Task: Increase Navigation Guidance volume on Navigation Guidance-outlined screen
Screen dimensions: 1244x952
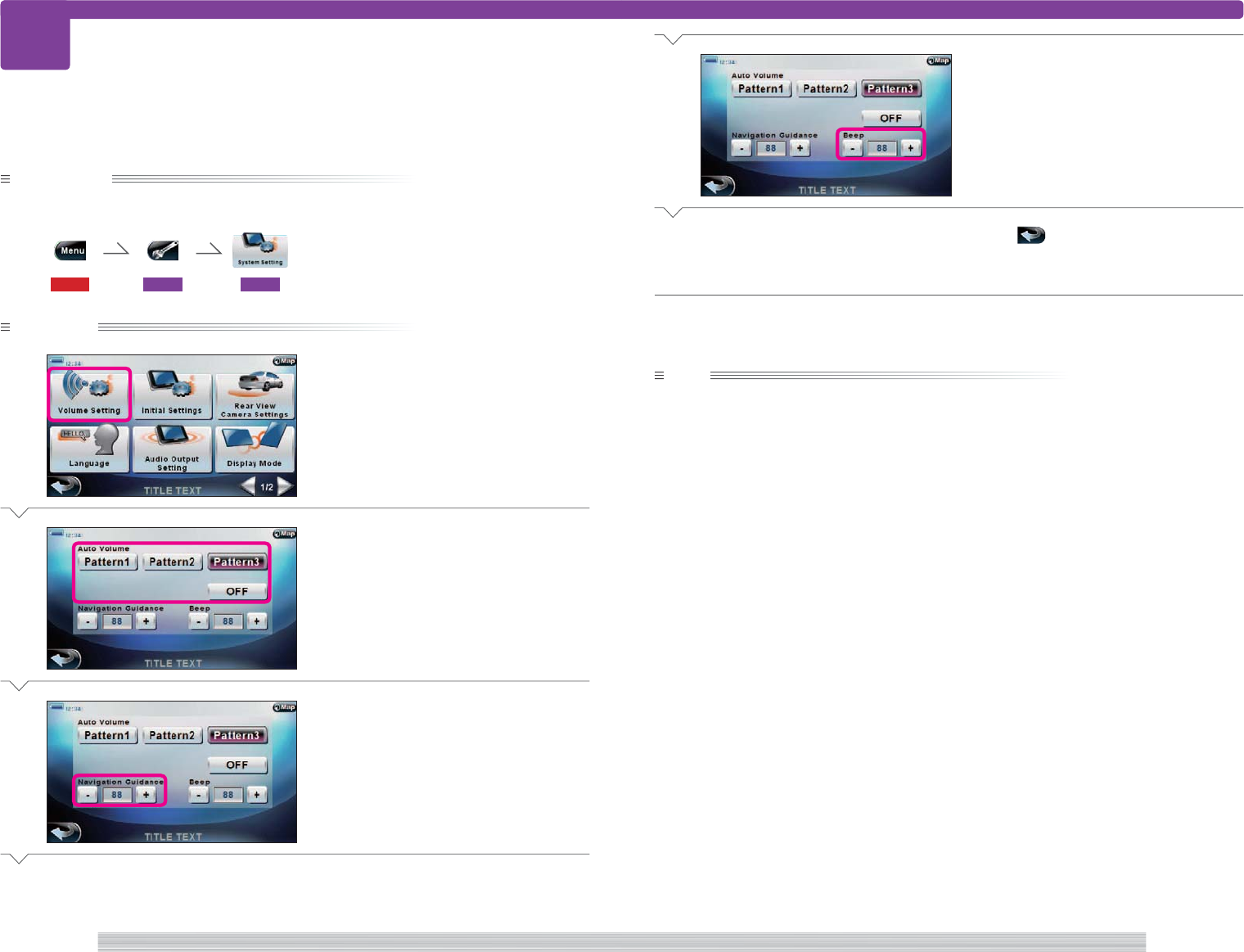Action: point(146,795)
